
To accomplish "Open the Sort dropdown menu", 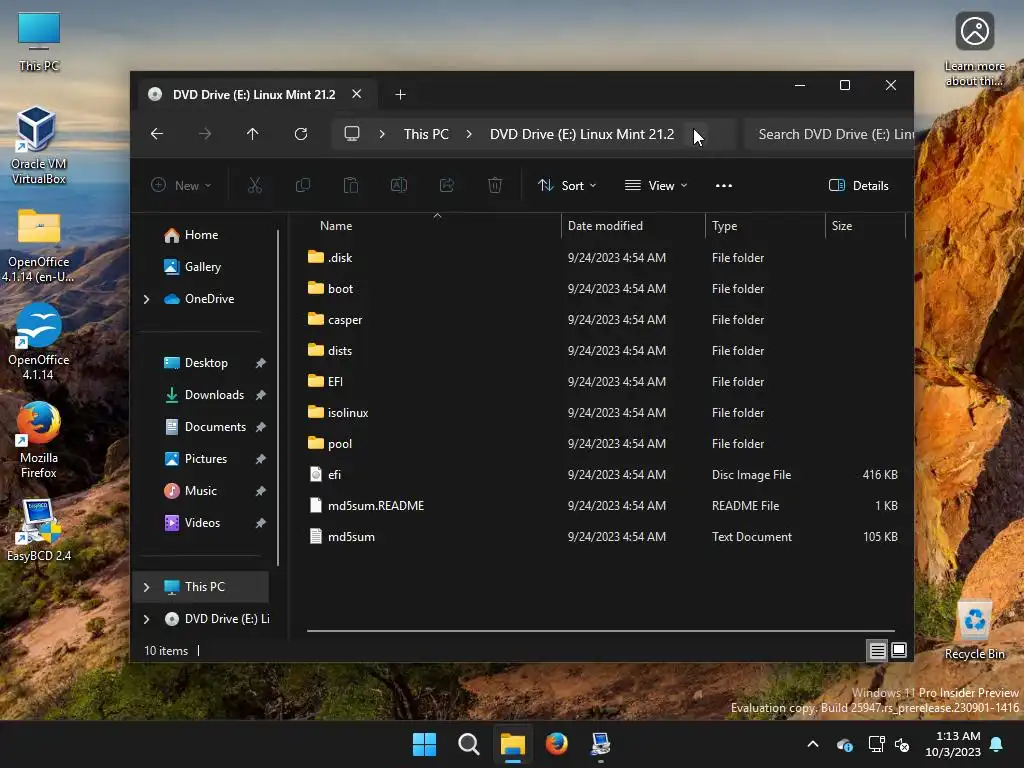I will pos(567,185).
